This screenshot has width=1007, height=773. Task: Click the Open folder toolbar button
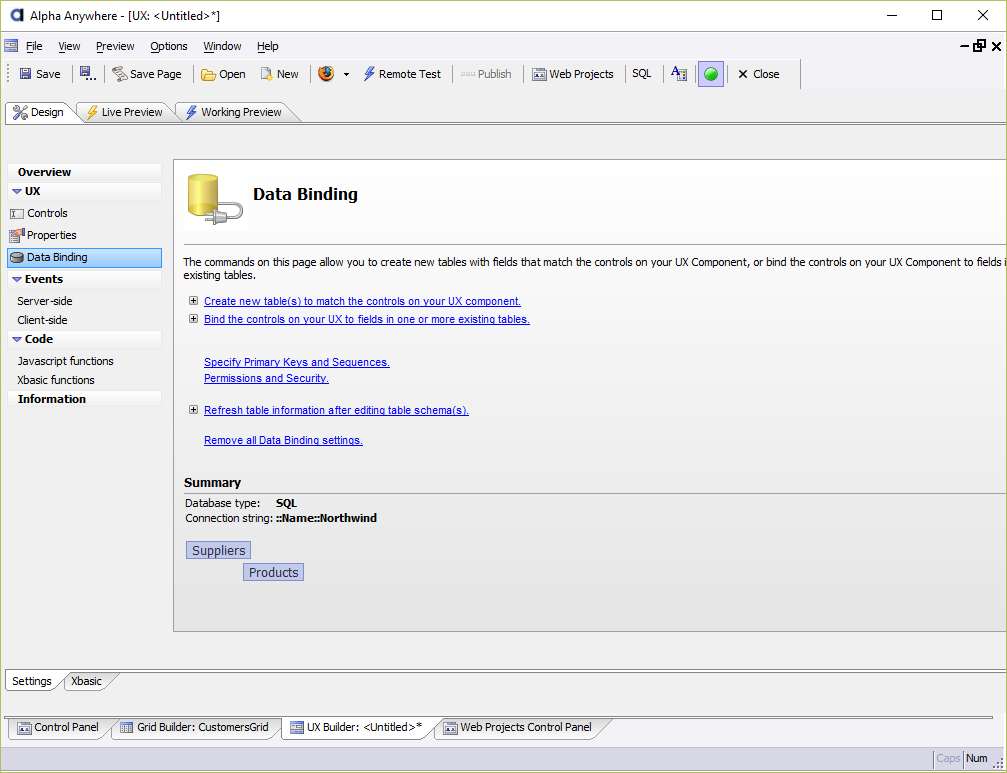(x=223, y=74)
